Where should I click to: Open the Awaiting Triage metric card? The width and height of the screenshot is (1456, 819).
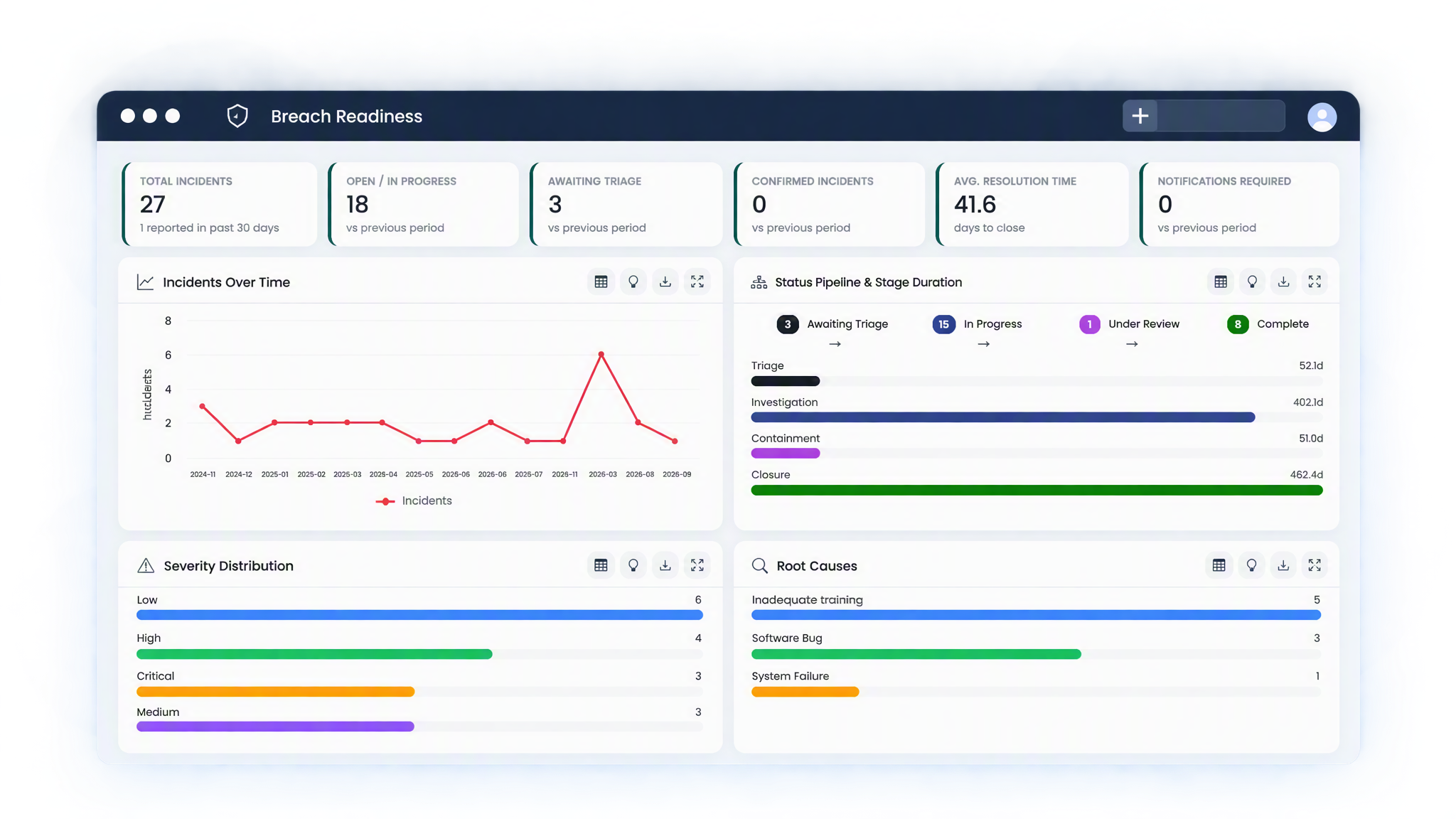click(x=626, y=204)
